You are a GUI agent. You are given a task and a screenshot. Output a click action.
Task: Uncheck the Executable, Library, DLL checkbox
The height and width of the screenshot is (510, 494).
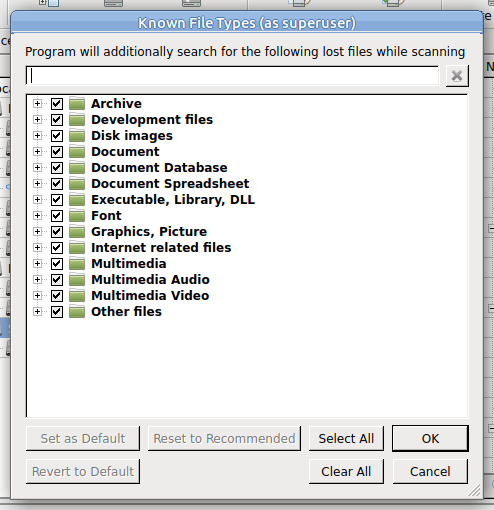click(x=57, y=200)
